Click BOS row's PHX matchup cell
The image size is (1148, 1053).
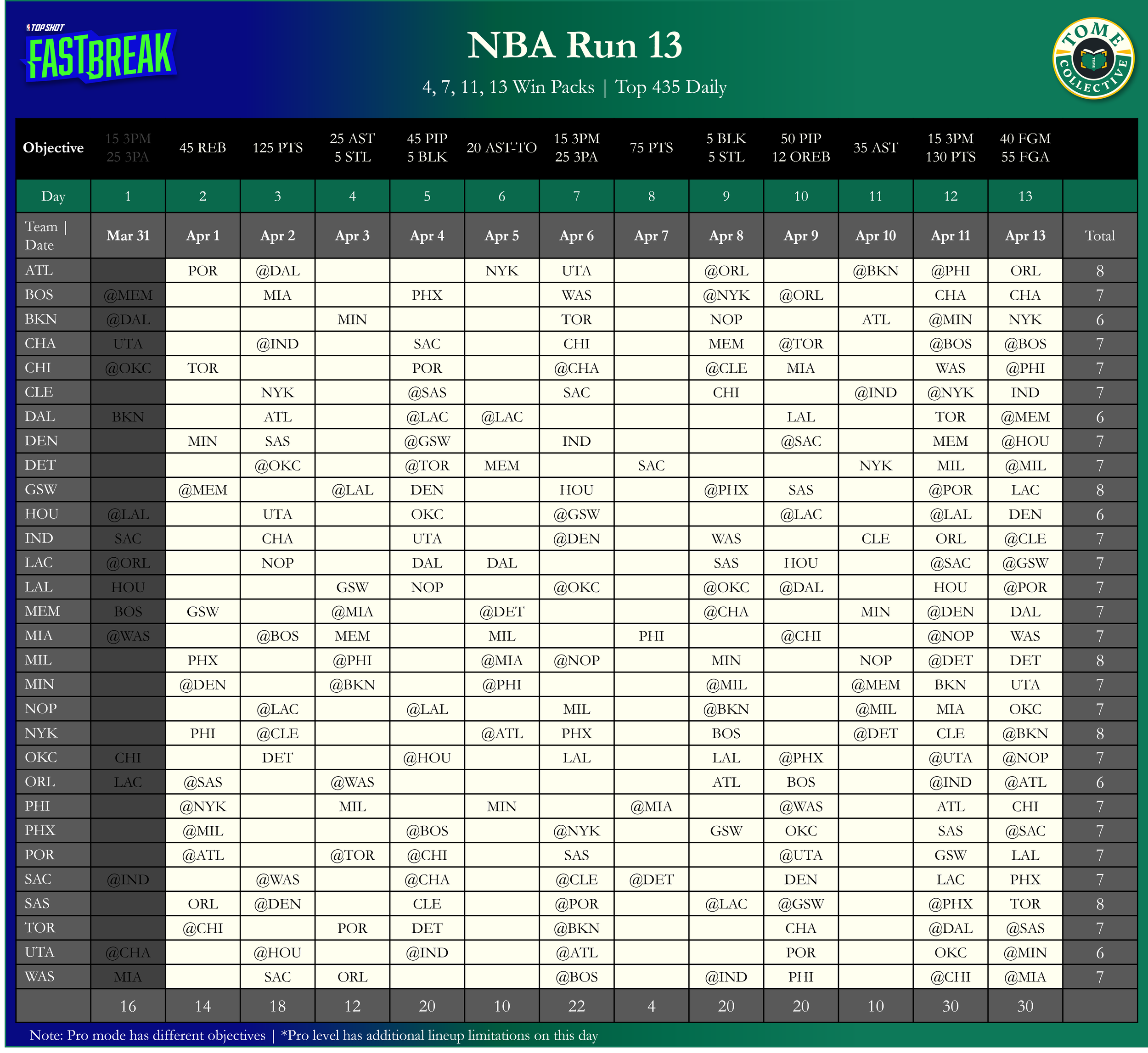tap(427, 295)
